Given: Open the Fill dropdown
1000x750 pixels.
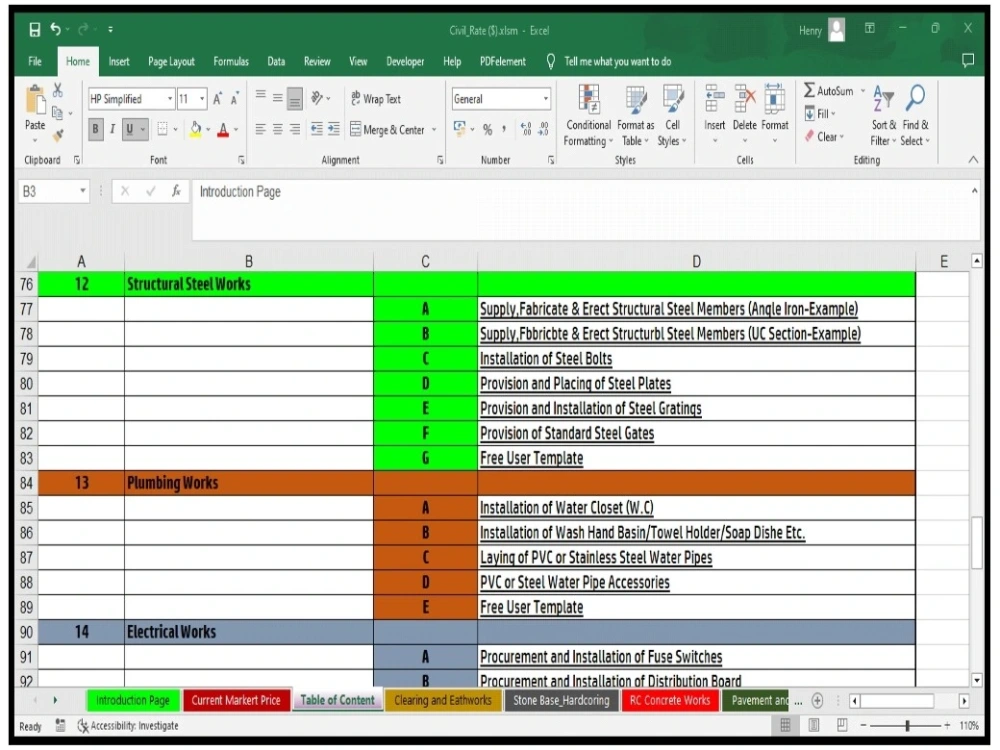Looking at the screenshot, I should (820, 114).
